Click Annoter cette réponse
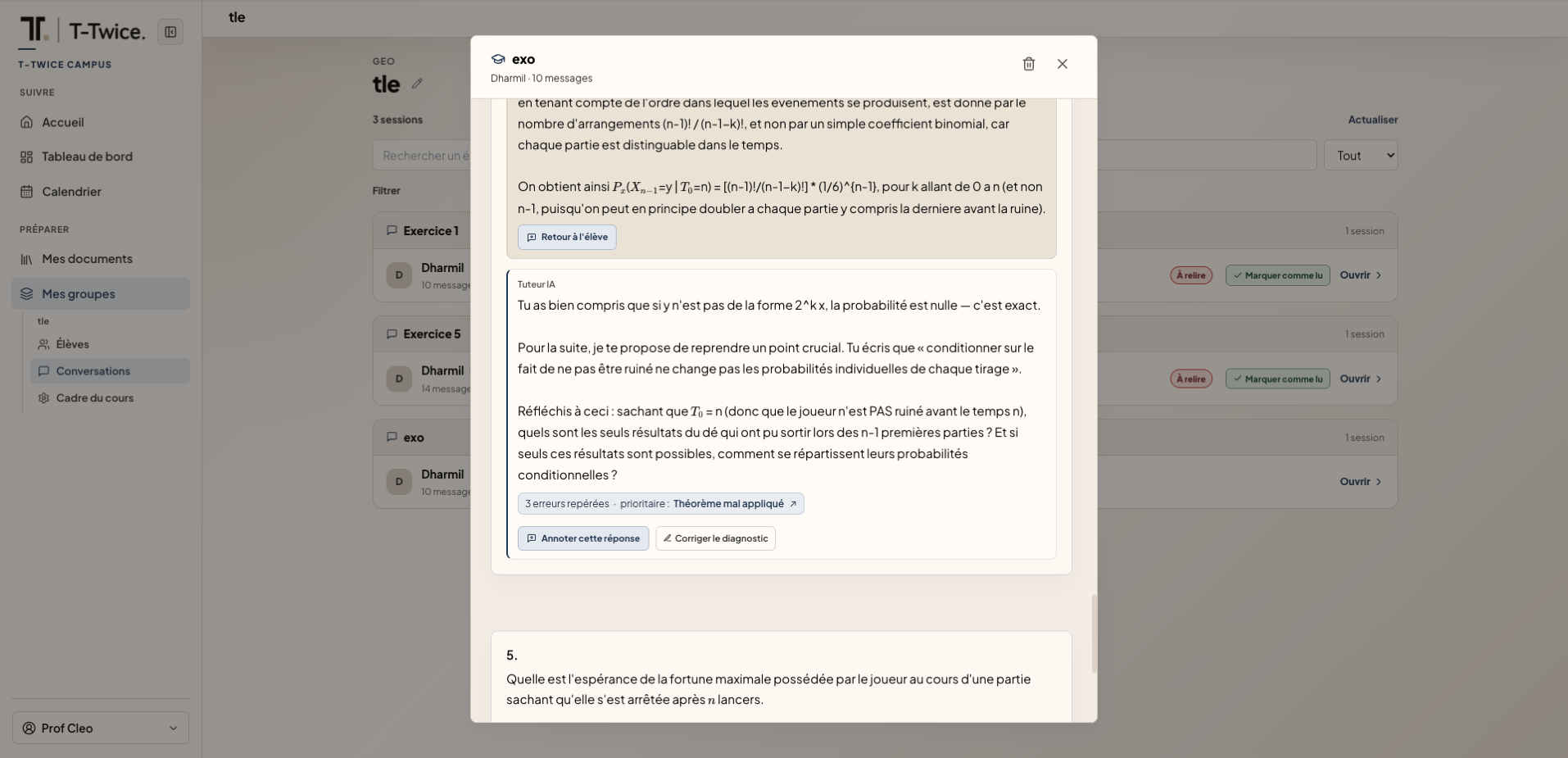Image resolution: width=1568 pixels, height=758 pixels. click(x=583, y=538)
